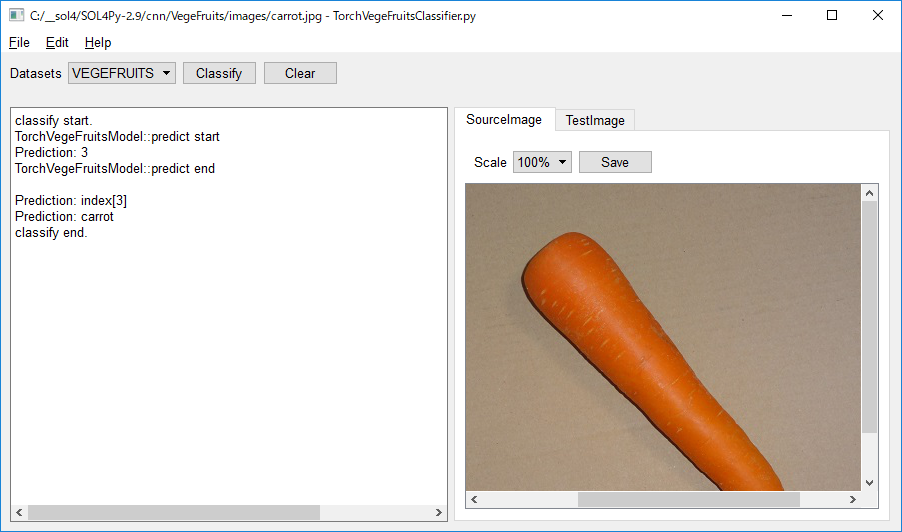This screenshot has height=532, width=902.
Task: Click the Datasets label
Action: pyautogui.click(x=36, y=74)
